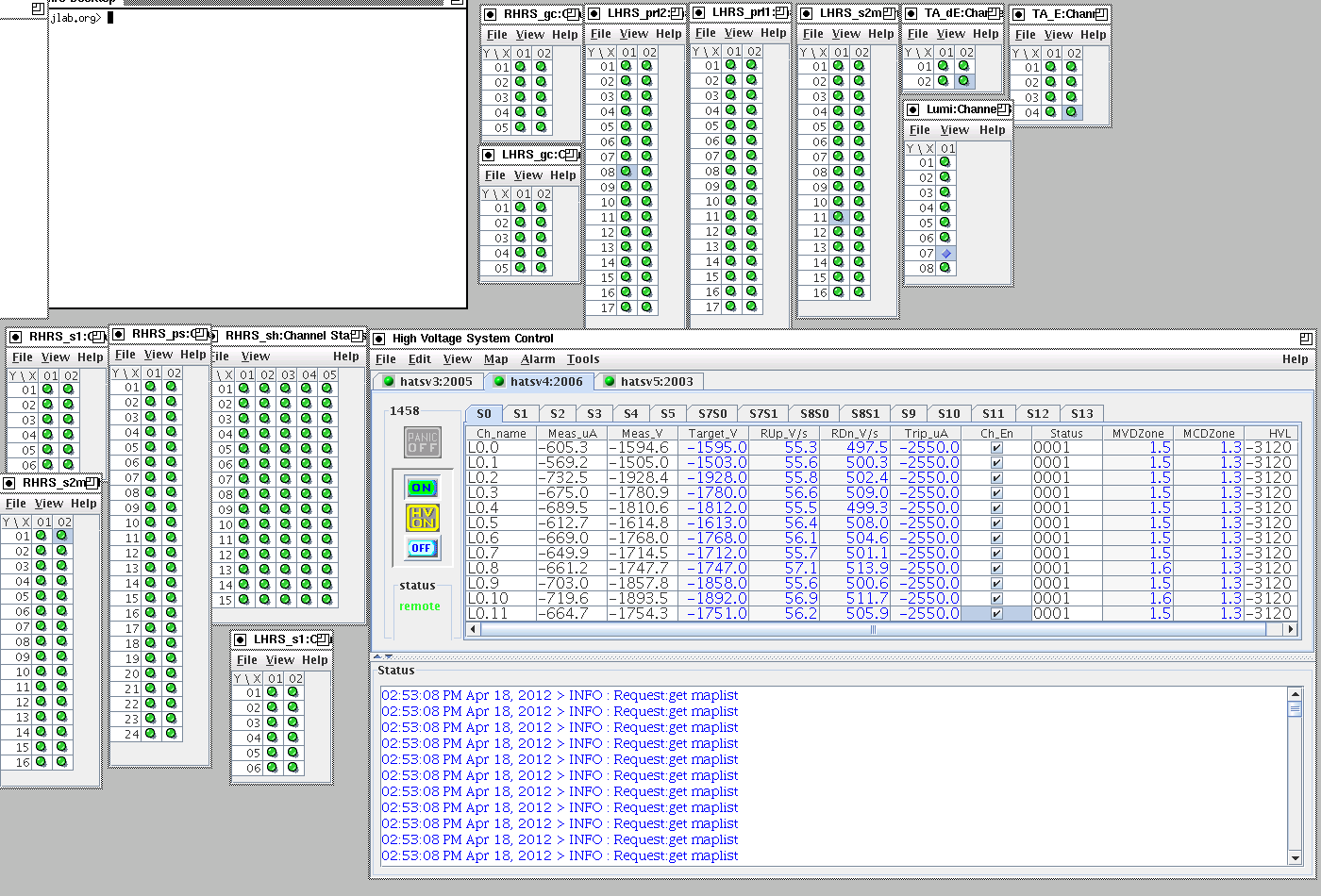
Task: Toggle Ch_En checkbox for channel L0.9
Action: 996,584
